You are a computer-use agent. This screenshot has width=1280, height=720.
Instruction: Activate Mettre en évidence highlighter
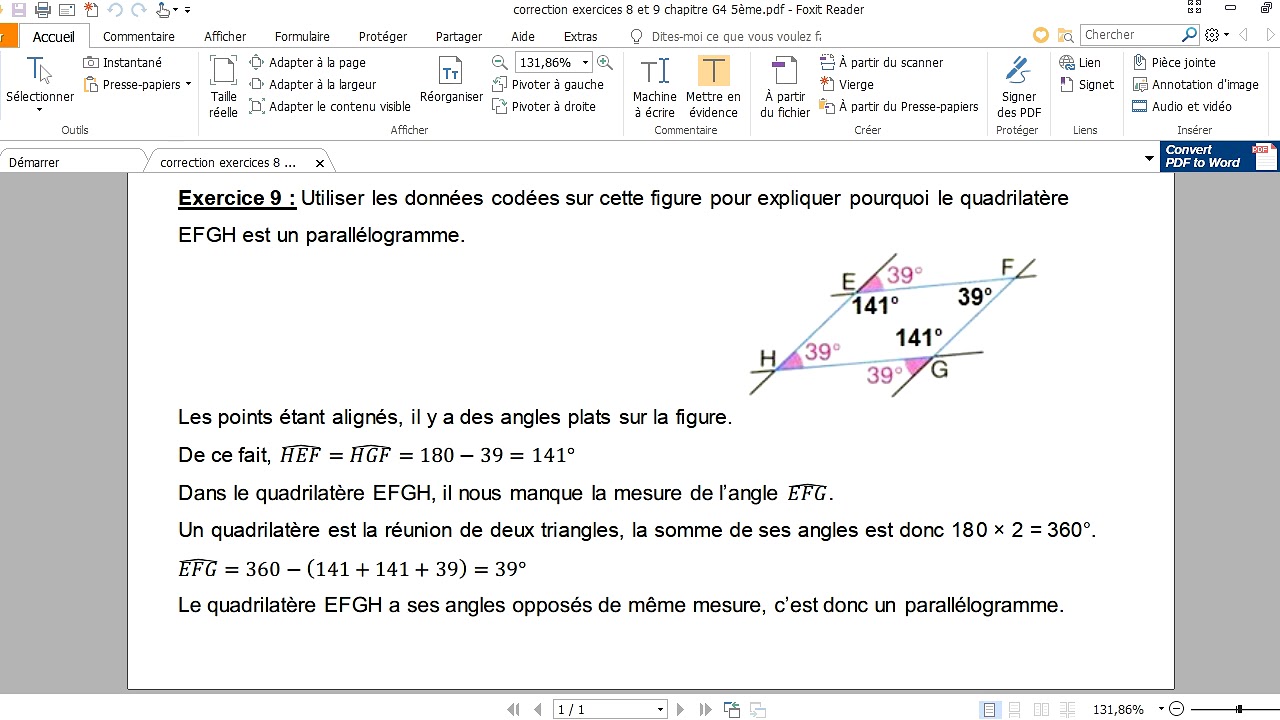click(713, 86)
